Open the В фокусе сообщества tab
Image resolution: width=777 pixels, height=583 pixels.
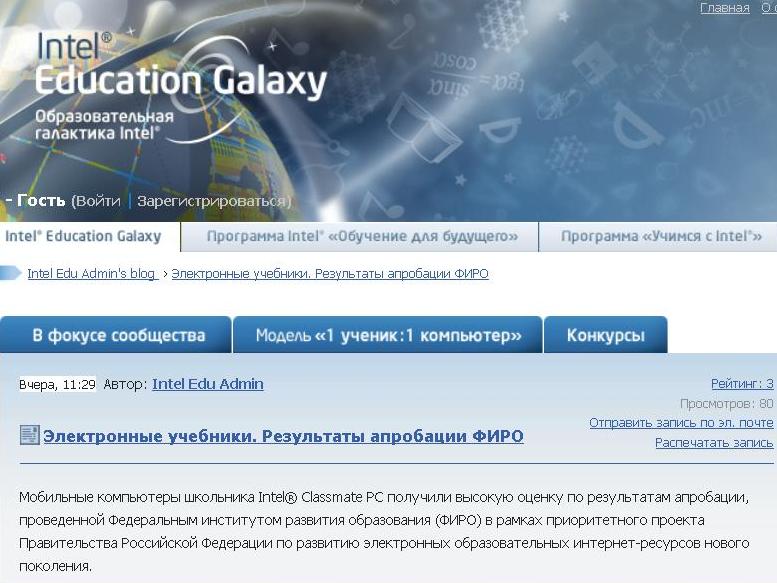(116, 335)
